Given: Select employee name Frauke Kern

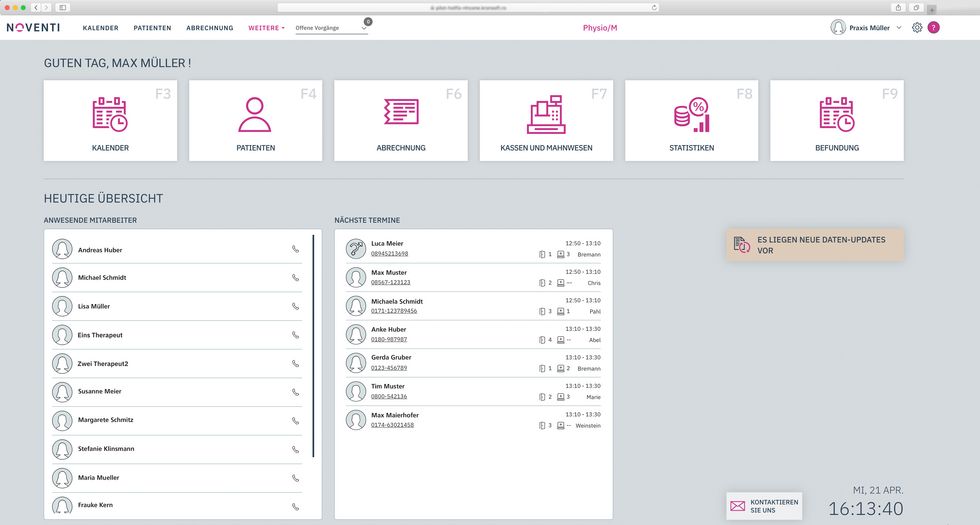Looking at the screenshot, I should click(96, 505).
